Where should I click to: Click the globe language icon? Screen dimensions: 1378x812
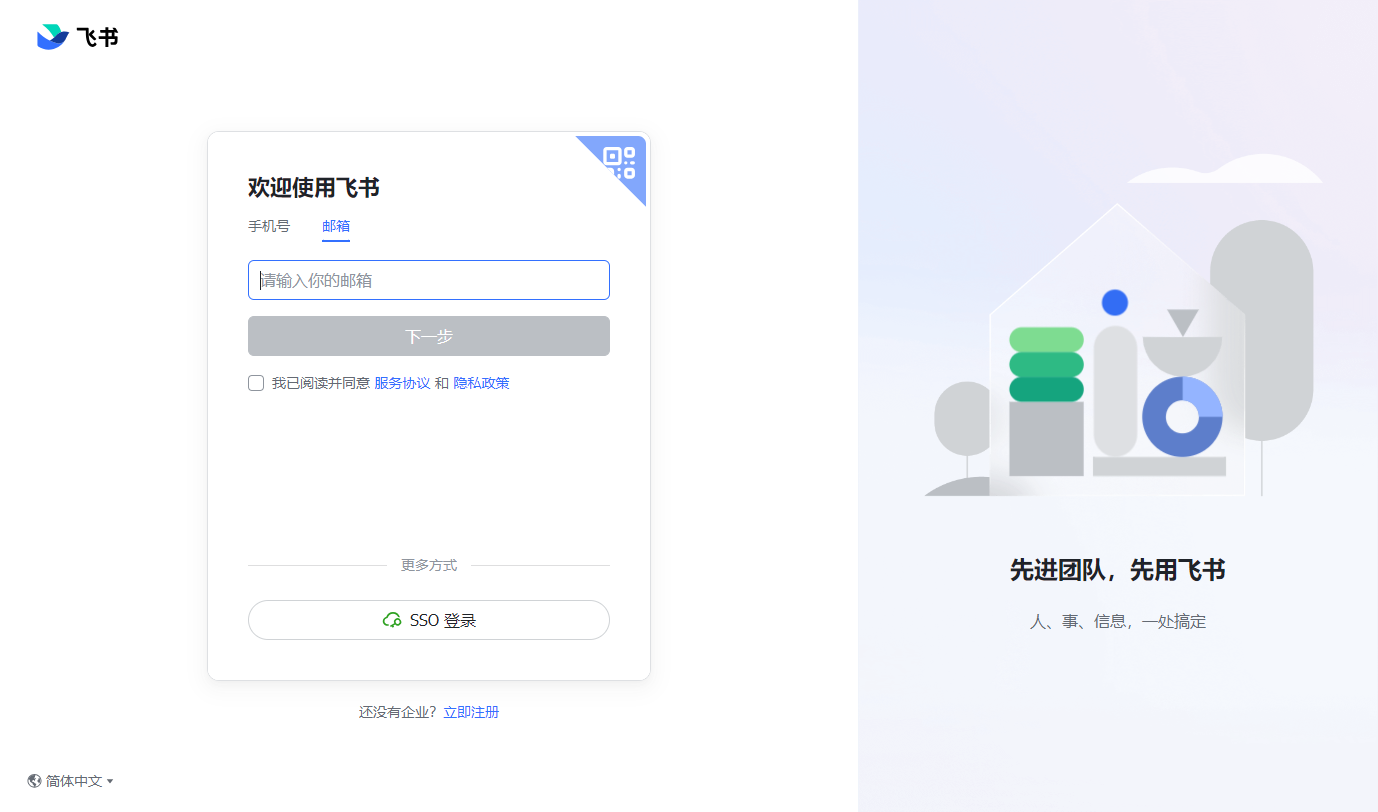[x=34, y=781]
